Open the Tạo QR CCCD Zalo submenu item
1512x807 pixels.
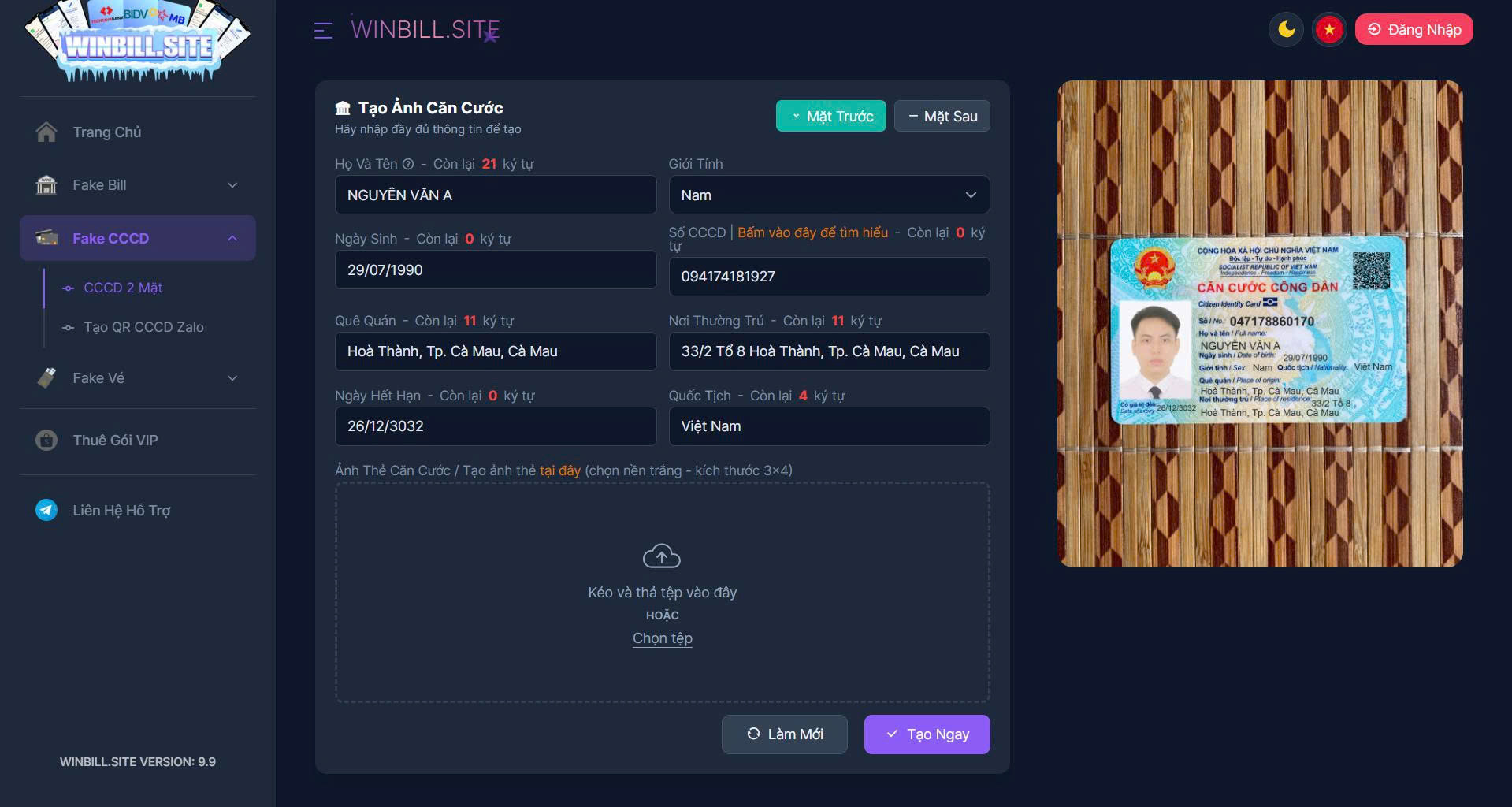point(143,327)
